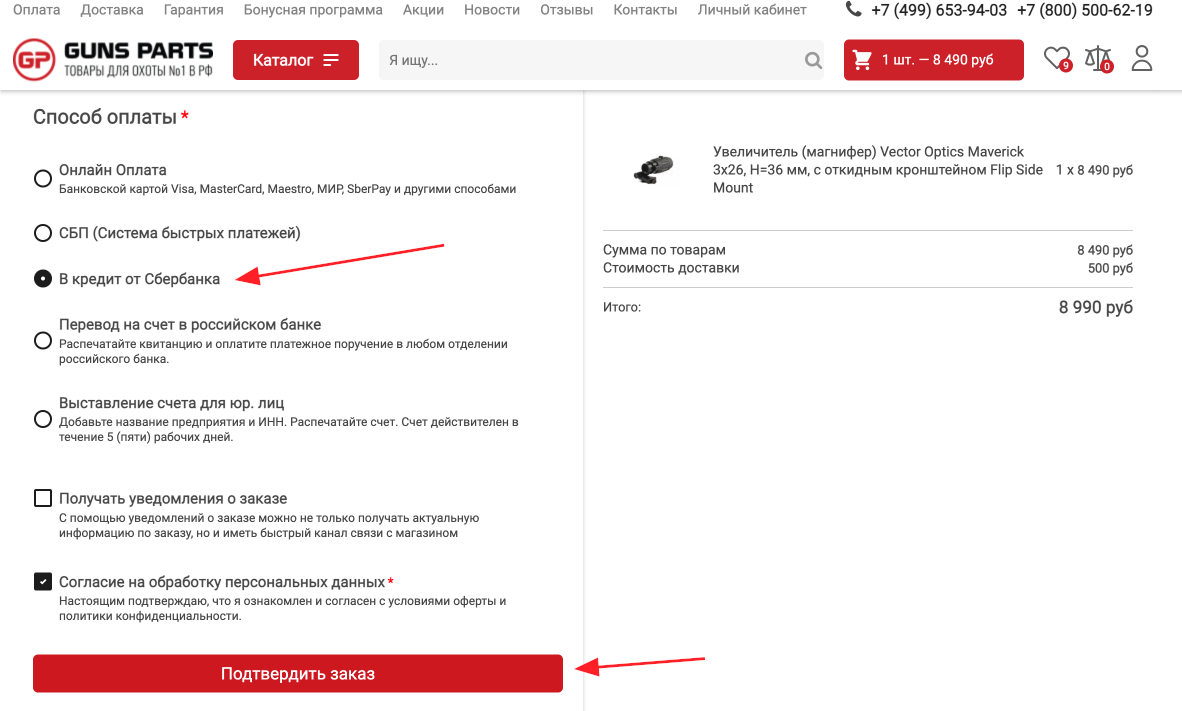Screen dimensions: 1182x711
Task: Uncheck Согласие на обработку персональных данных
Action: tap(43, 582)
